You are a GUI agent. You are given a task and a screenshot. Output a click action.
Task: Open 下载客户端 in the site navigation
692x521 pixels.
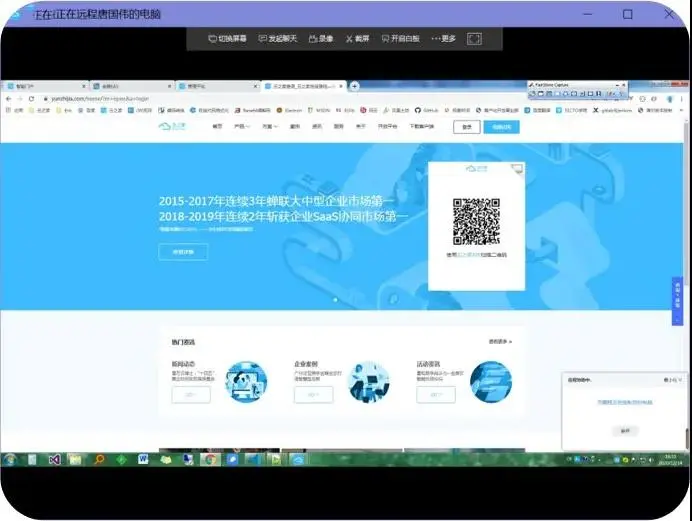[x=421, y=127]
